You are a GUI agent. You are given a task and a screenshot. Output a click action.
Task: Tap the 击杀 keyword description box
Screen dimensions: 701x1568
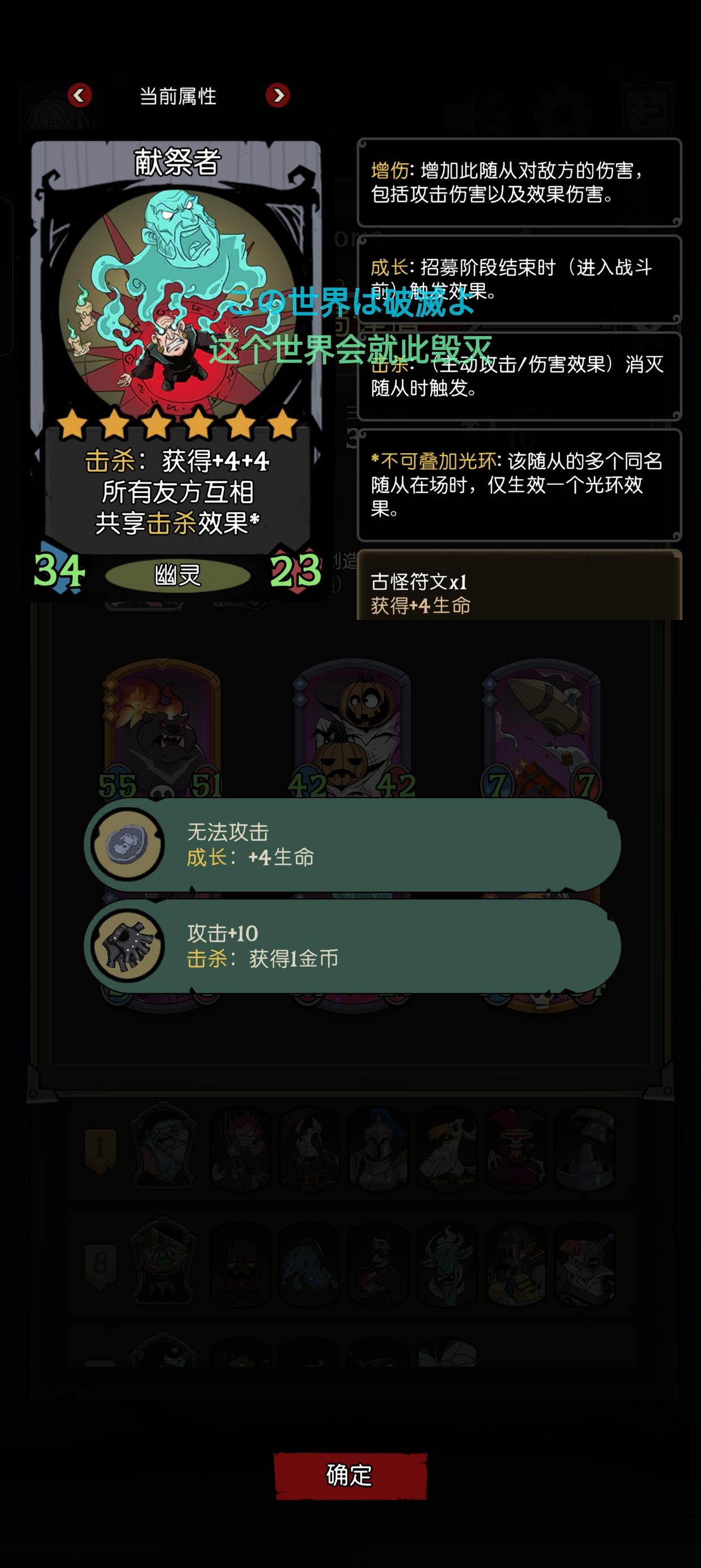pos(519,376)
